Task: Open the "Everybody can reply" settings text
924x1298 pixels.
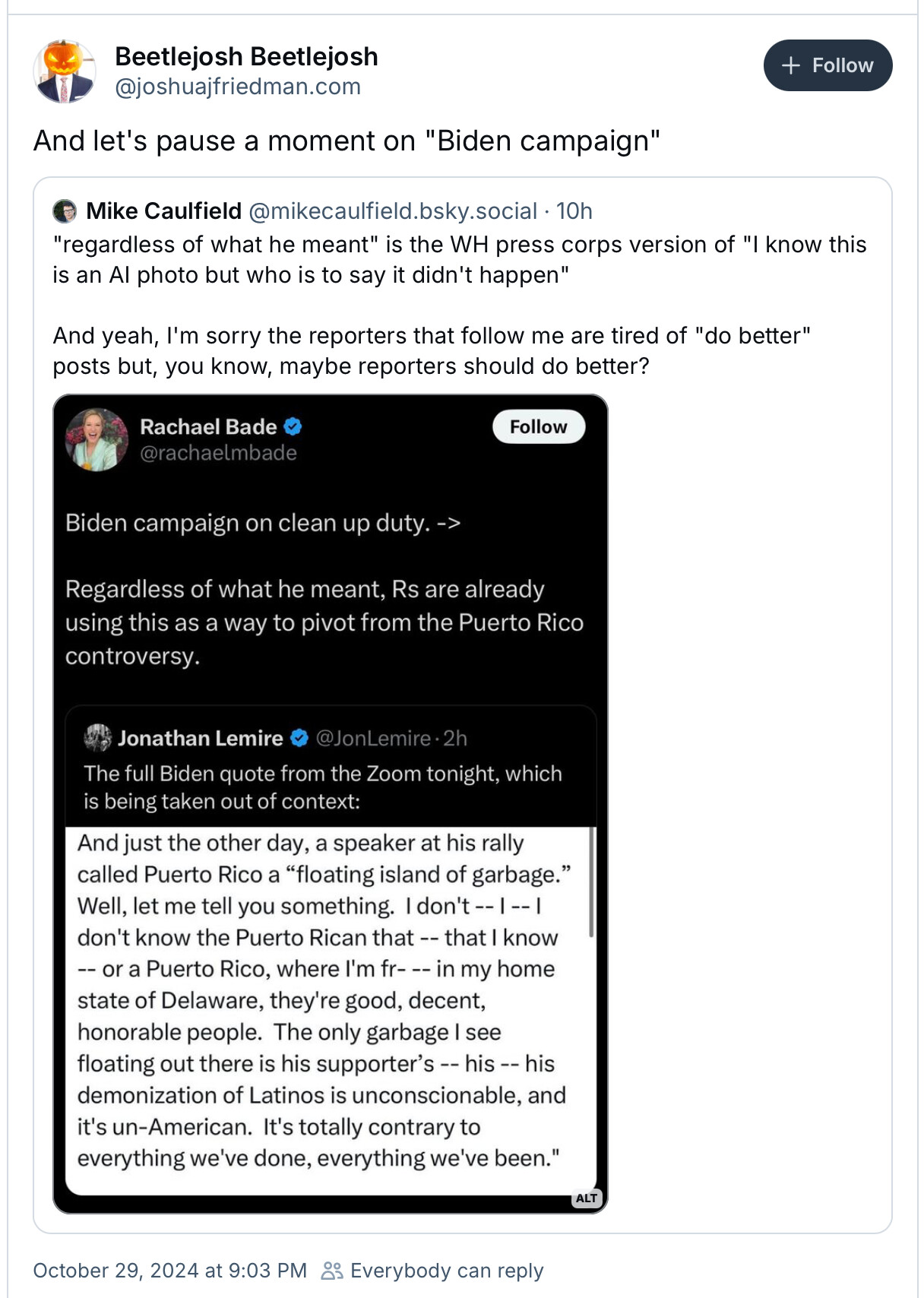Action: click(447, 1271)
